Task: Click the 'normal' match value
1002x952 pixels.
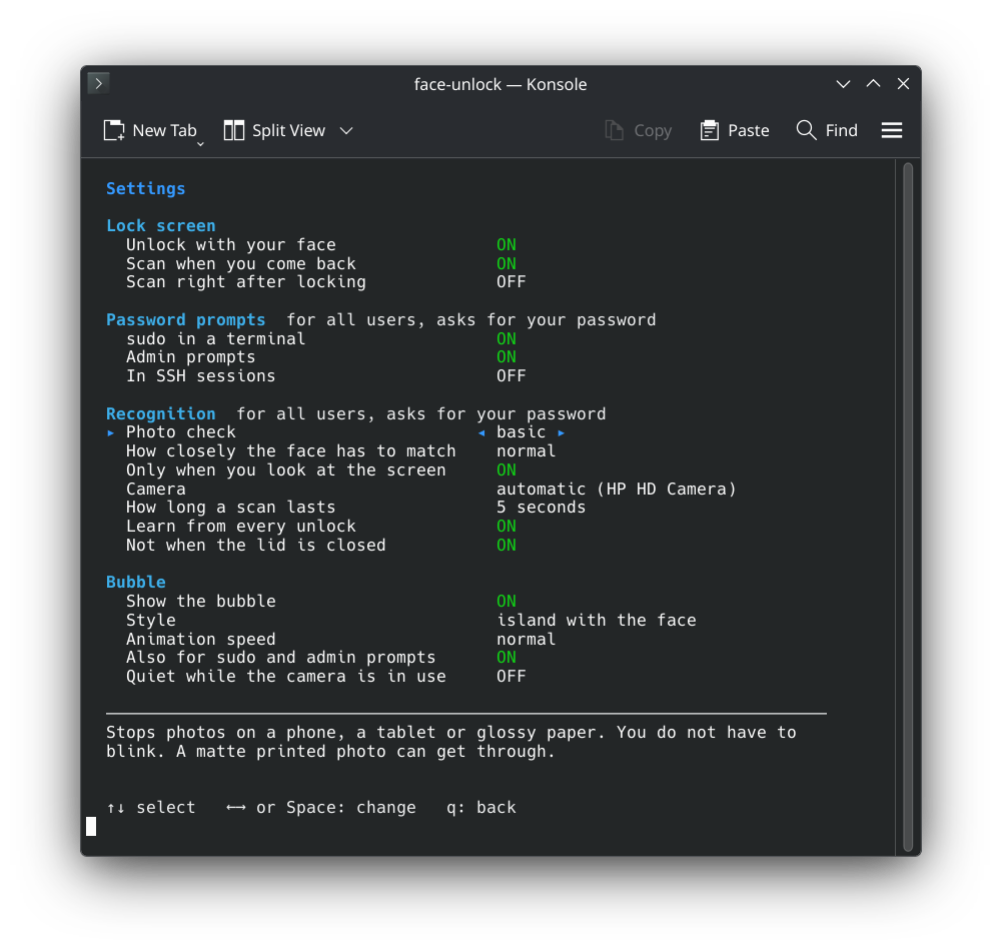Action: point(526,451)
